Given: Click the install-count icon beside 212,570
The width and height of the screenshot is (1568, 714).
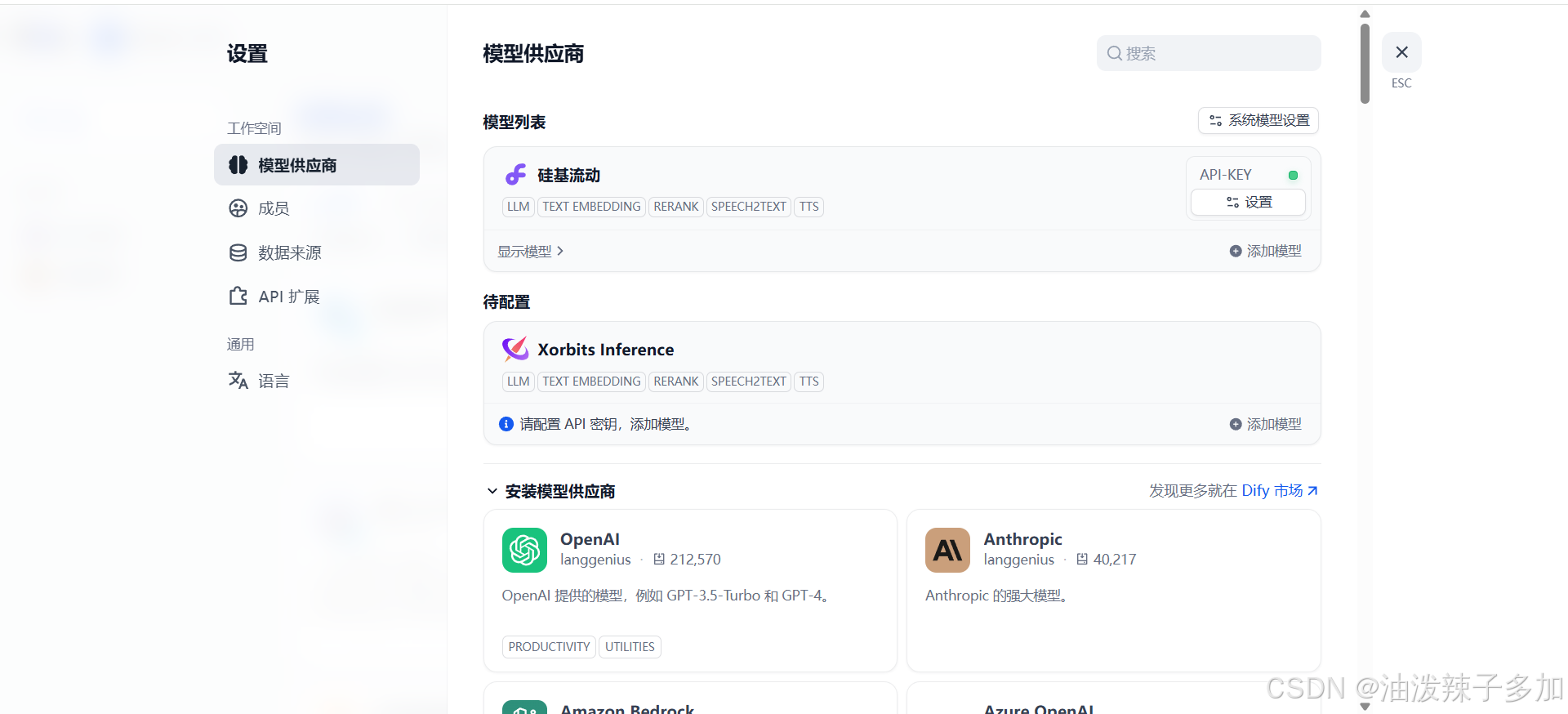Looking at the screenshot, I should click(x=659, y=559).
